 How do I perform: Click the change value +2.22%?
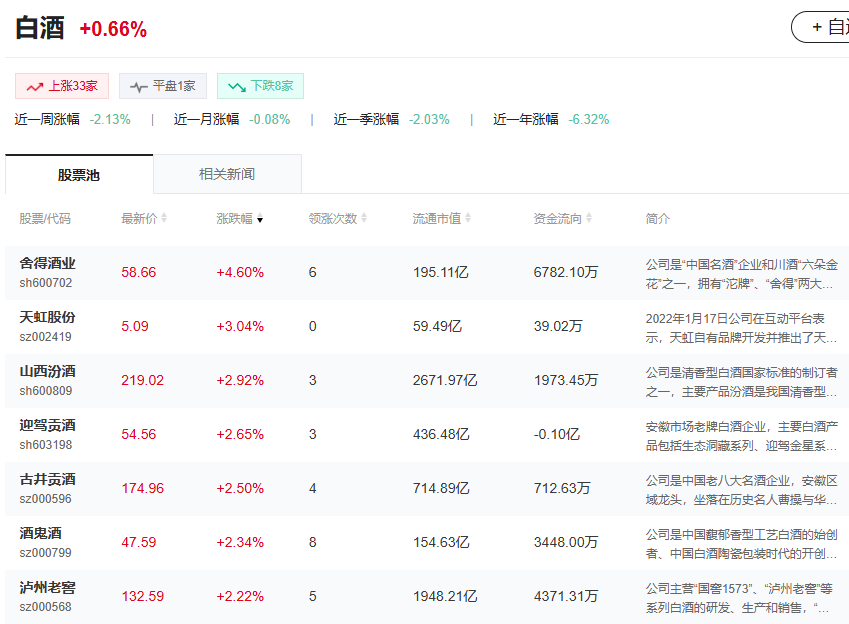pos(240,596)
